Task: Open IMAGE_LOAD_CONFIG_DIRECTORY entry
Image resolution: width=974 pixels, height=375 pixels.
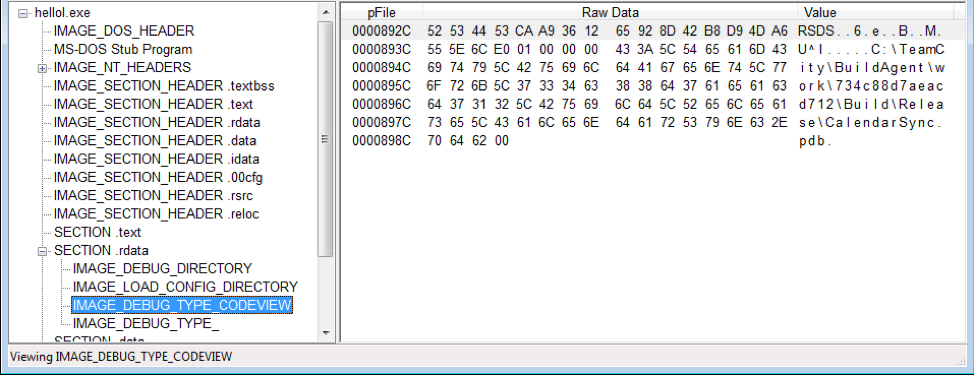Action: [x=185, y=287]
